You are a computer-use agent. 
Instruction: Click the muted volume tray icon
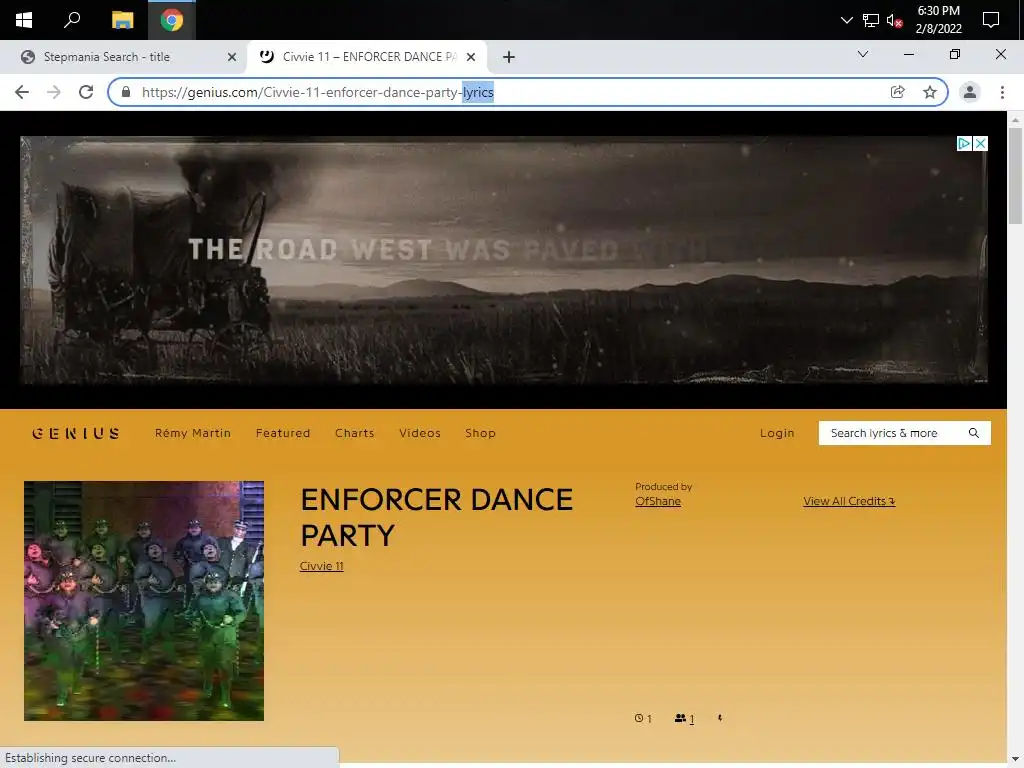(895, 20)
